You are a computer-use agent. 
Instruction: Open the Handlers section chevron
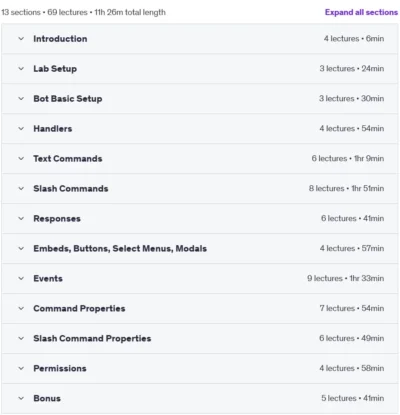[21, 129]
